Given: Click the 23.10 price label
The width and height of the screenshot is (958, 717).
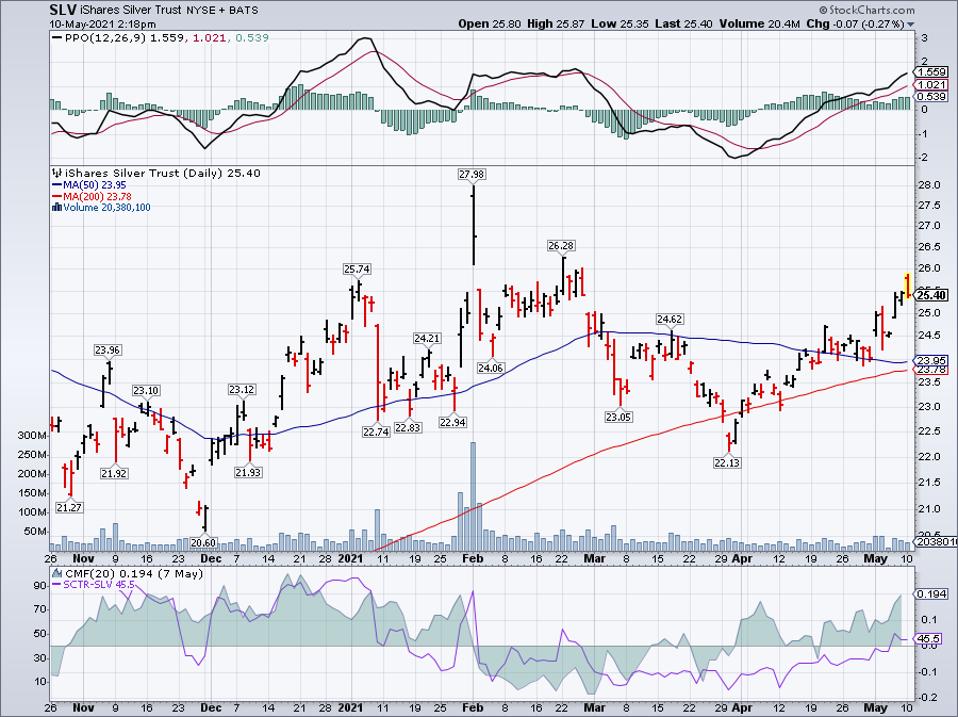Looking at the screenshot, I should 146,391.
